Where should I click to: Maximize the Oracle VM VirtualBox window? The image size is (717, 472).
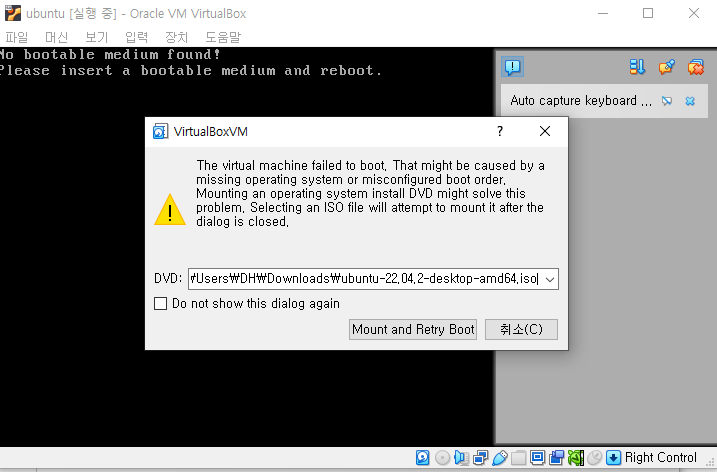pos(648,13)
